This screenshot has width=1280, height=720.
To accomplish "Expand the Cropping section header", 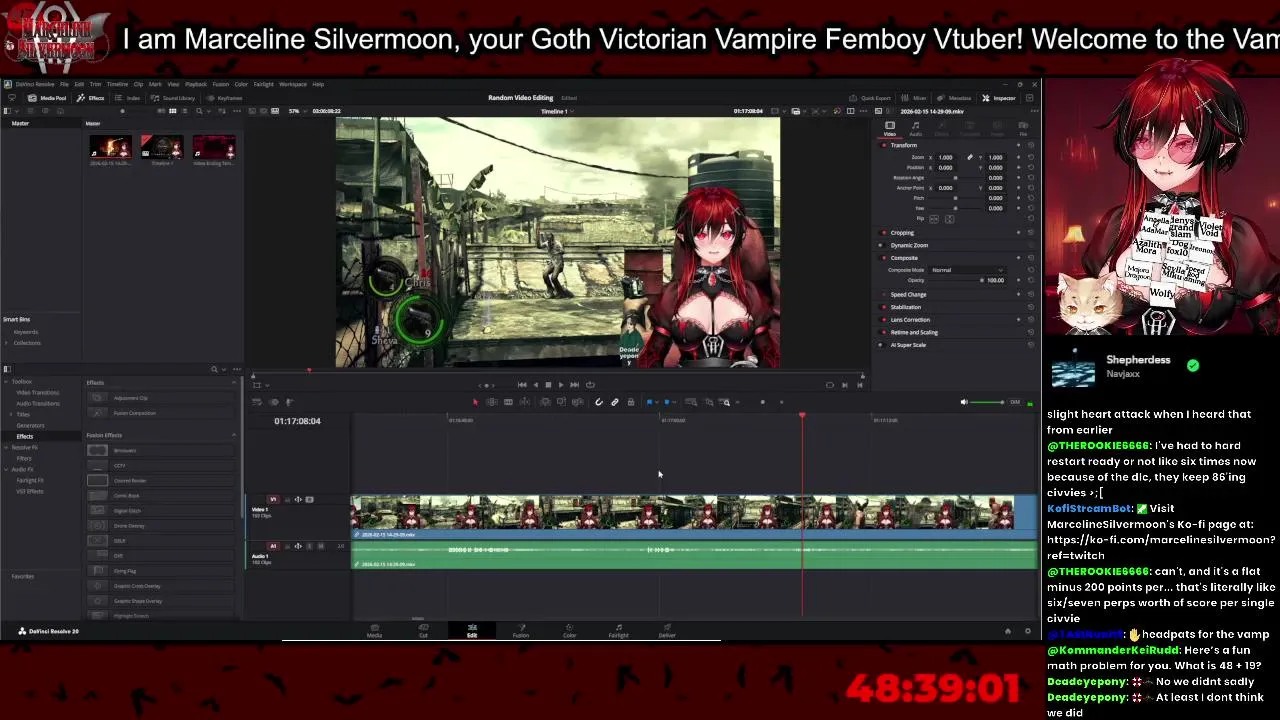I will click(x=902, y=233).
